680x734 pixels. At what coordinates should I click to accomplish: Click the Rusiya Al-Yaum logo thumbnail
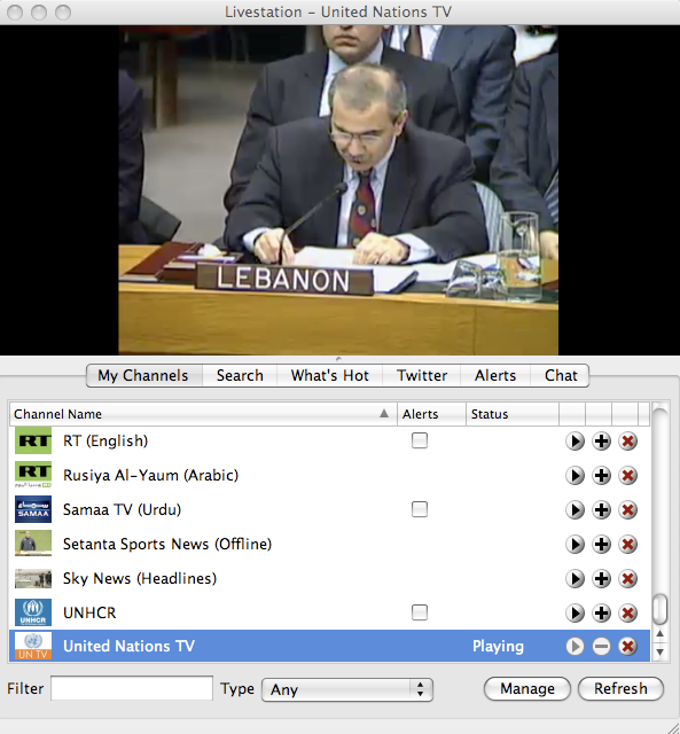coord(33,474)
